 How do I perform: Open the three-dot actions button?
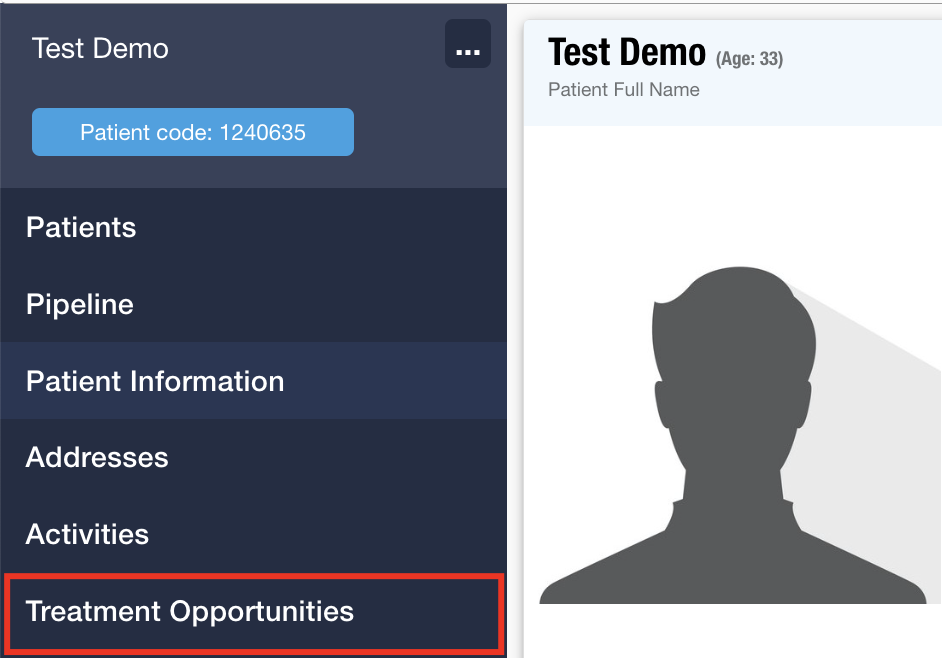coord(466,44)
